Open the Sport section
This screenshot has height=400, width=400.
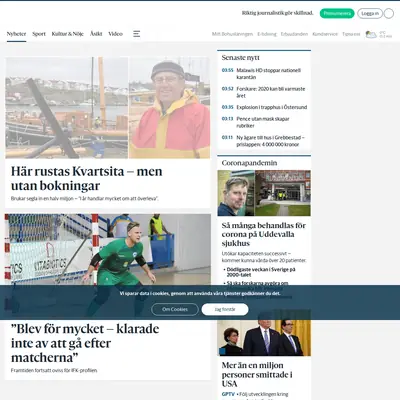coord(39,34)
